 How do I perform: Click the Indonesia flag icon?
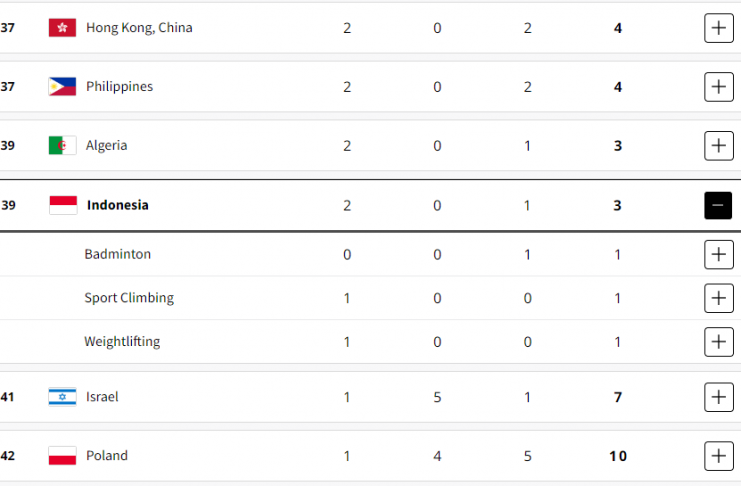pyautogui.click(x=62, y=205)
